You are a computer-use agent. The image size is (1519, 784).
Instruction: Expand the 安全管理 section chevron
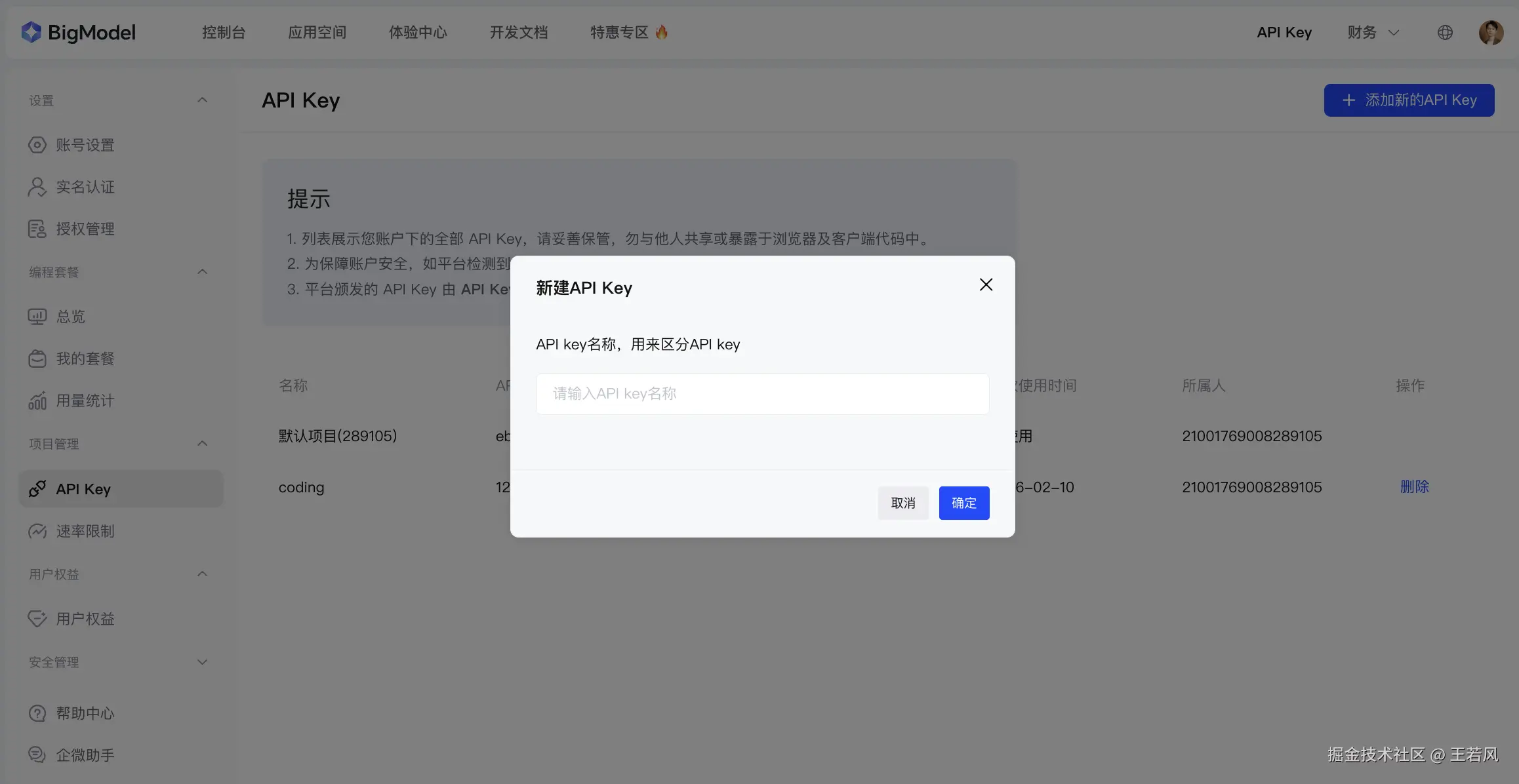point(202,662)
